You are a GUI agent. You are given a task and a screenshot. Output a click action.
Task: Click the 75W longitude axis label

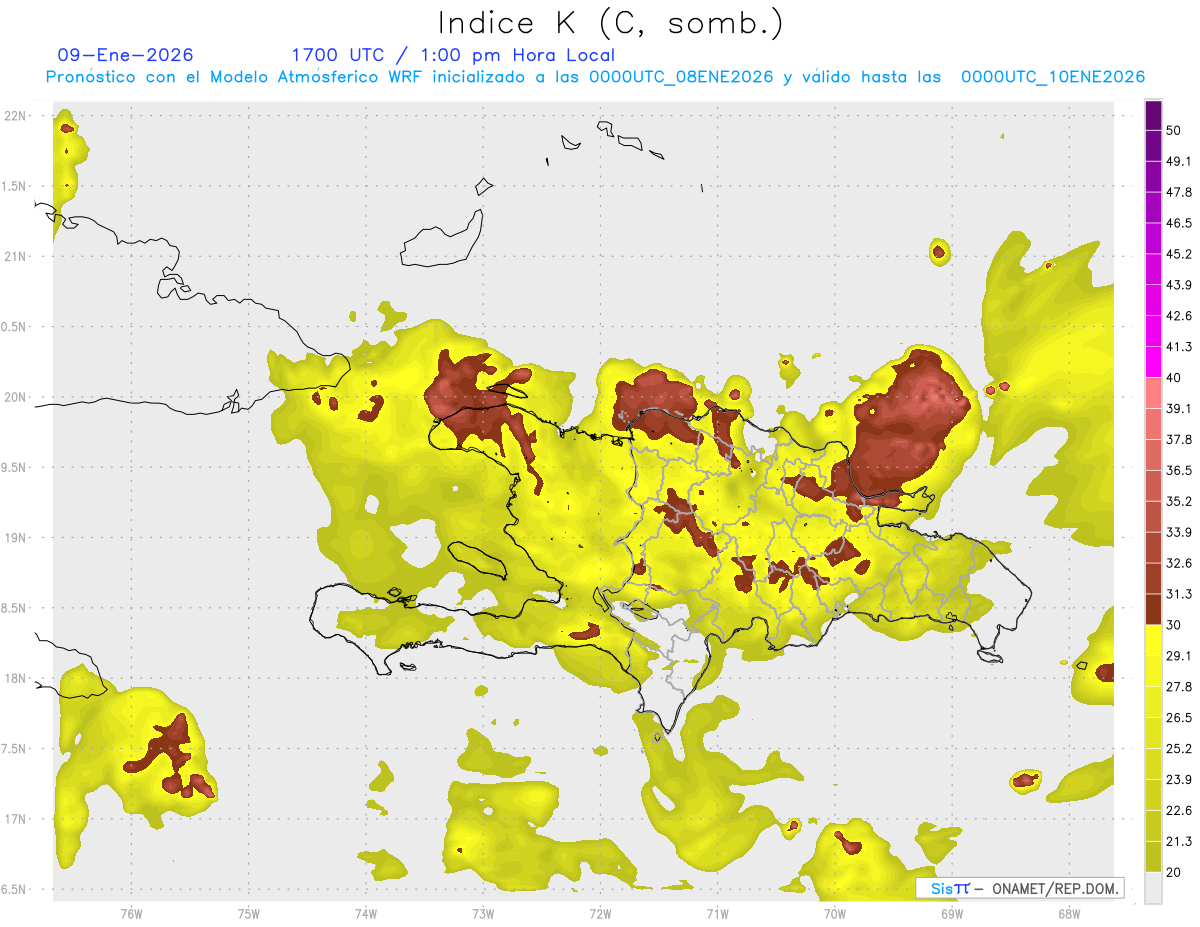pyautogui.click(x=248, y=914)
